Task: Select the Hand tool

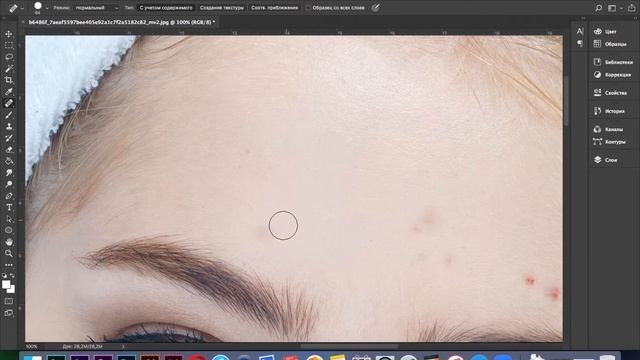Action: [9, 242]
